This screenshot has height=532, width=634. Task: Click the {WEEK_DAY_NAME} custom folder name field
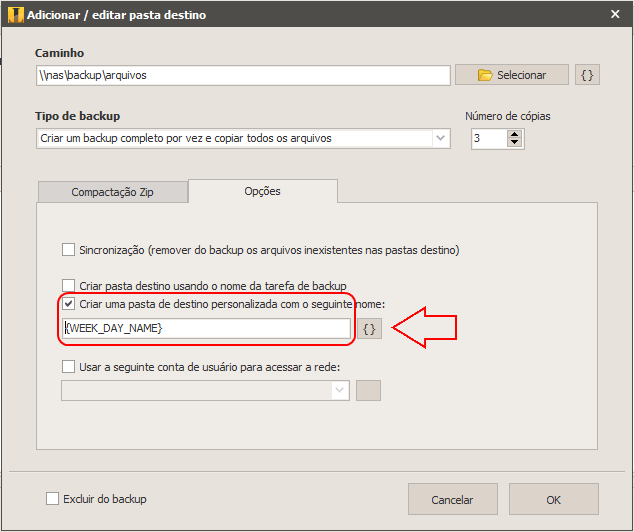[206, 328]
